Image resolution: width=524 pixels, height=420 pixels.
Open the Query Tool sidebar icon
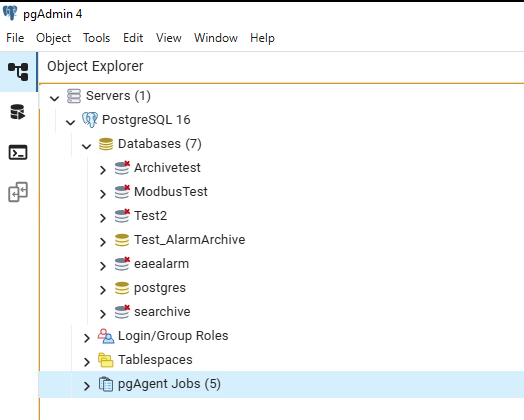(17, 112)
